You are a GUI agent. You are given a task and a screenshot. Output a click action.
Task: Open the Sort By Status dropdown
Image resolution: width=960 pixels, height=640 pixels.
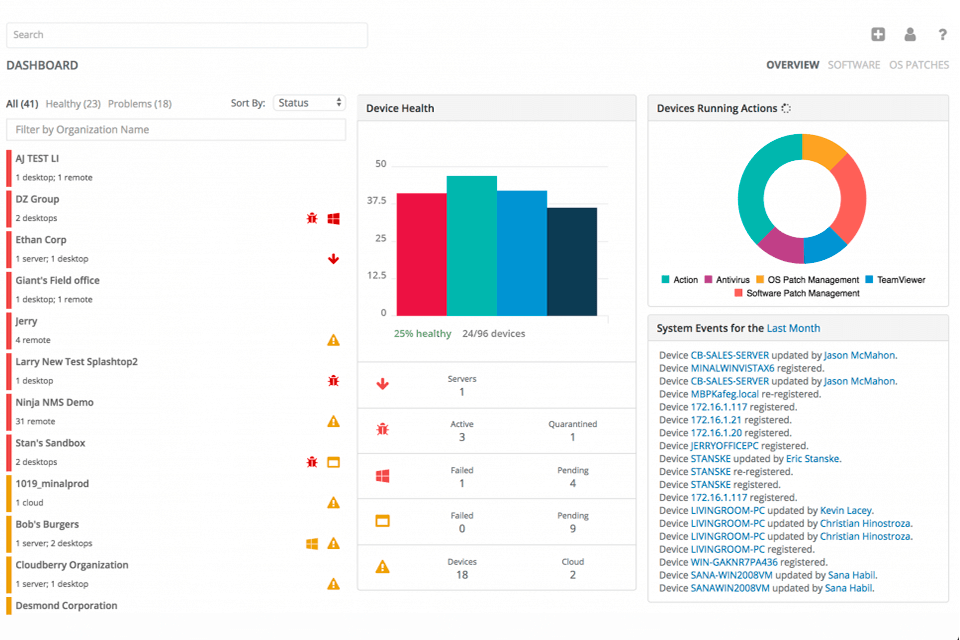310,101
